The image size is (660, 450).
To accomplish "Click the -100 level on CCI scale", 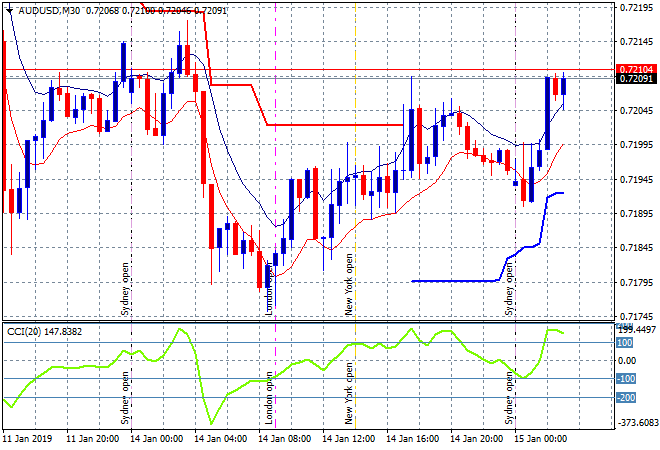I will click(627, 379).
